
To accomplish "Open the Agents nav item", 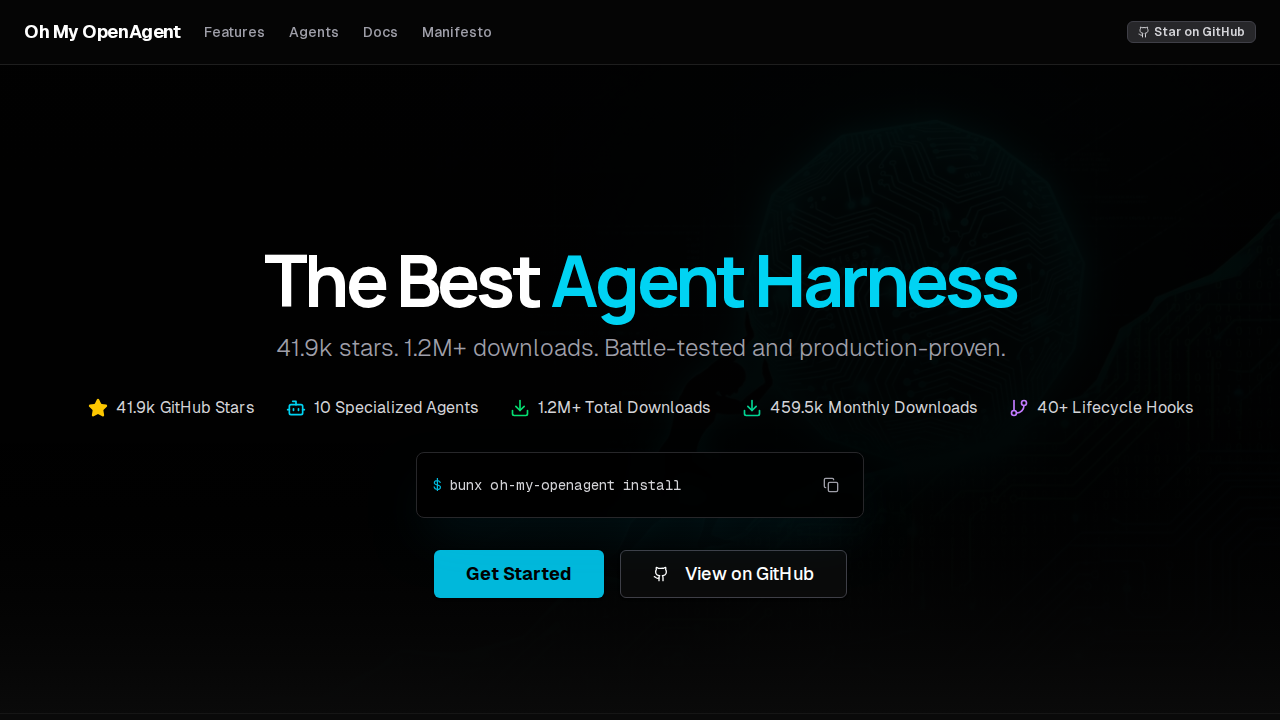I will click(314, 32).
